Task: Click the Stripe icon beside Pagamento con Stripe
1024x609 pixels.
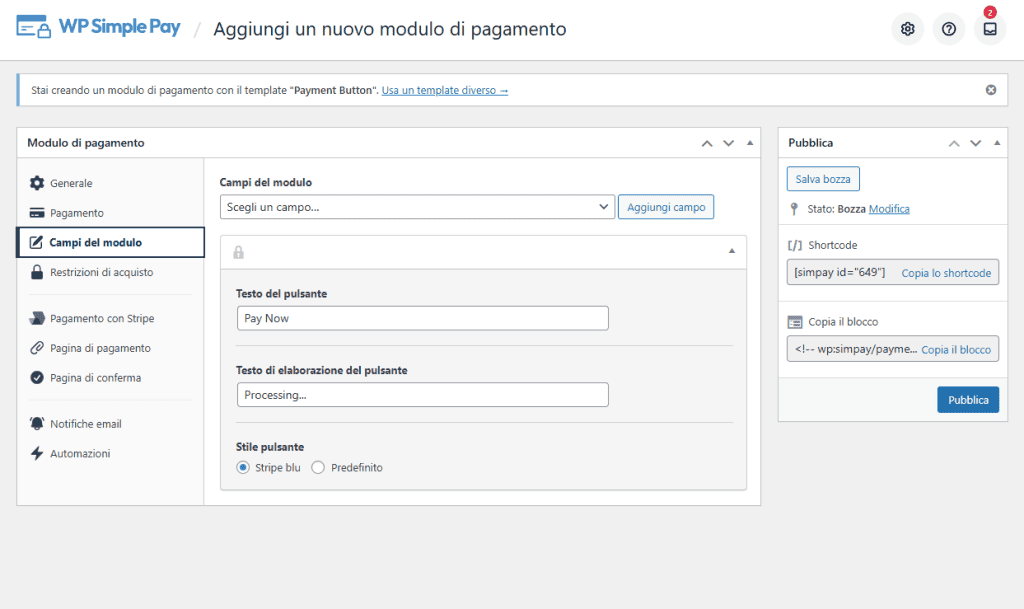Action: point(37,319)
